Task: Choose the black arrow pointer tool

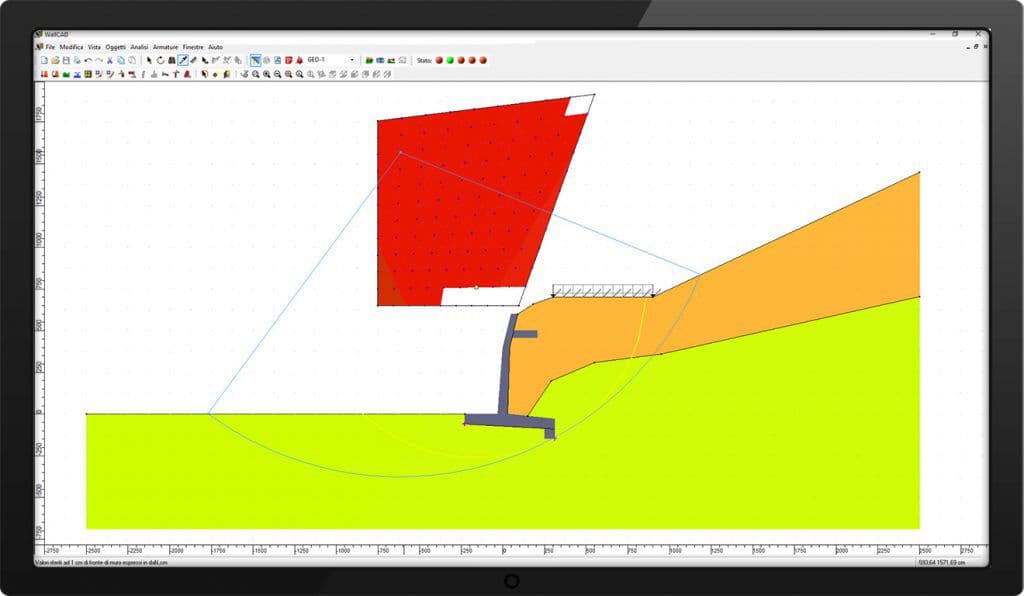Action: (150, 61)
